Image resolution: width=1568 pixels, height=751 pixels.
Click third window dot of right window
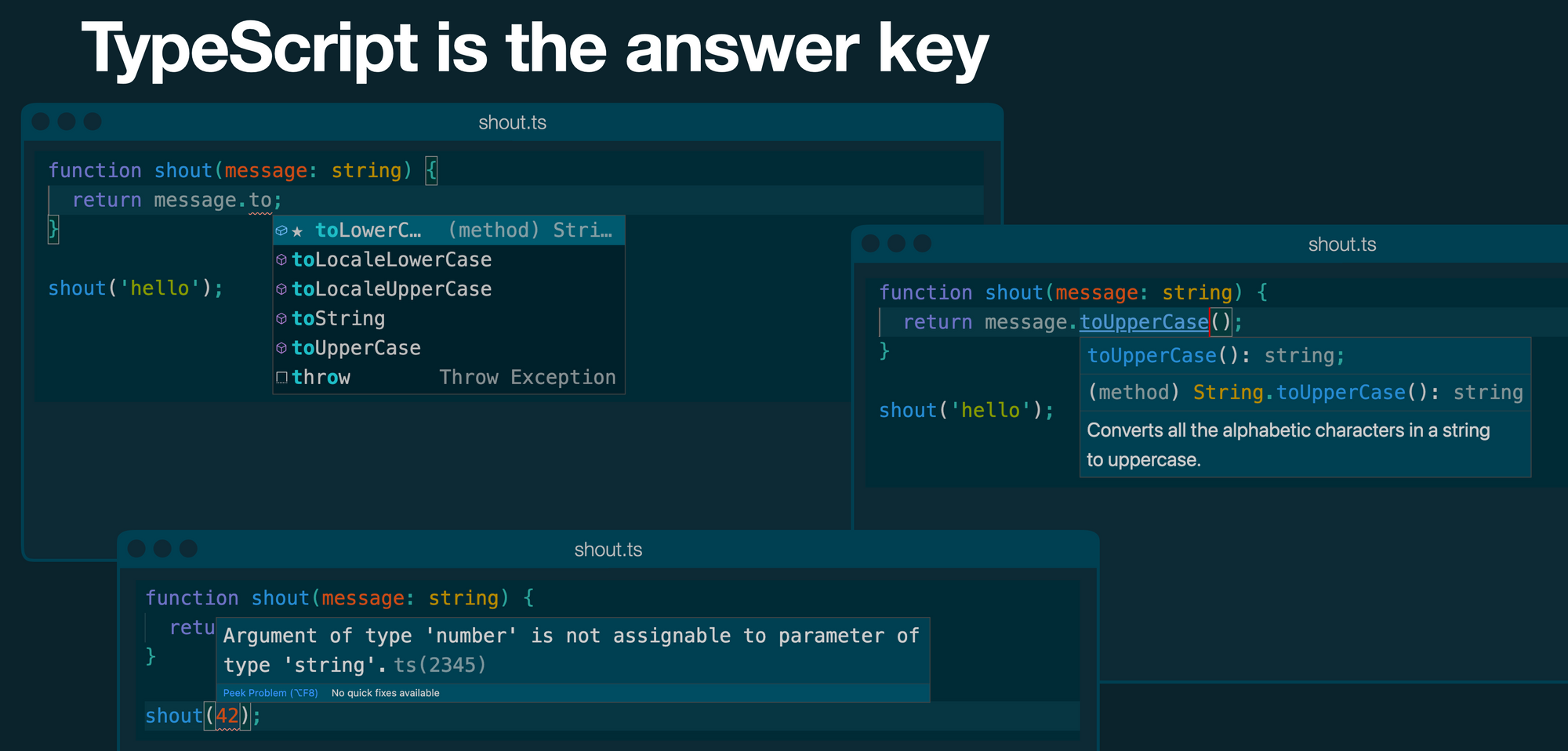pyautogui.click(x=923, y=243)
